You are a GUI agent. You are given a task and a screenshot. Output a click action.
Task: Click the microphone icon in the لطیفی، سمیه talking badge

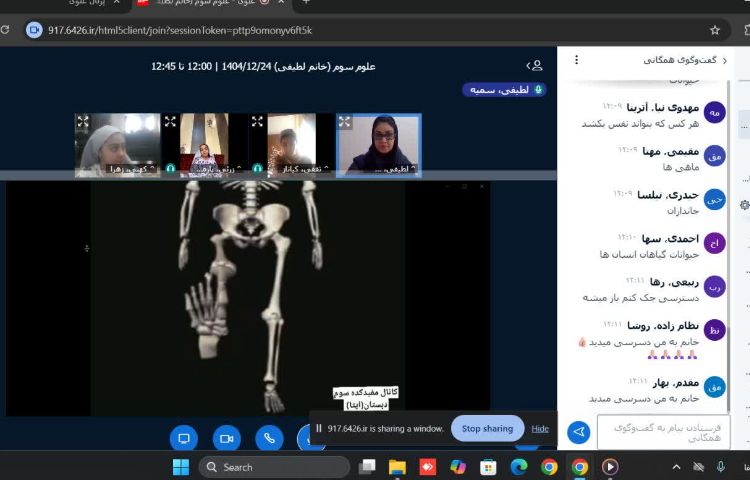[538, 89]
